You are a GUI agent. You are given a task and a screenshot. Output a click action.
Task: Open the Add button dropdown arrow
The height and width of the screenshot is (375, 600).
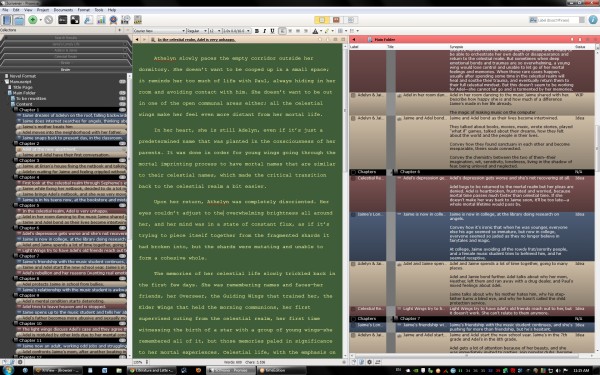coord(41,20)
